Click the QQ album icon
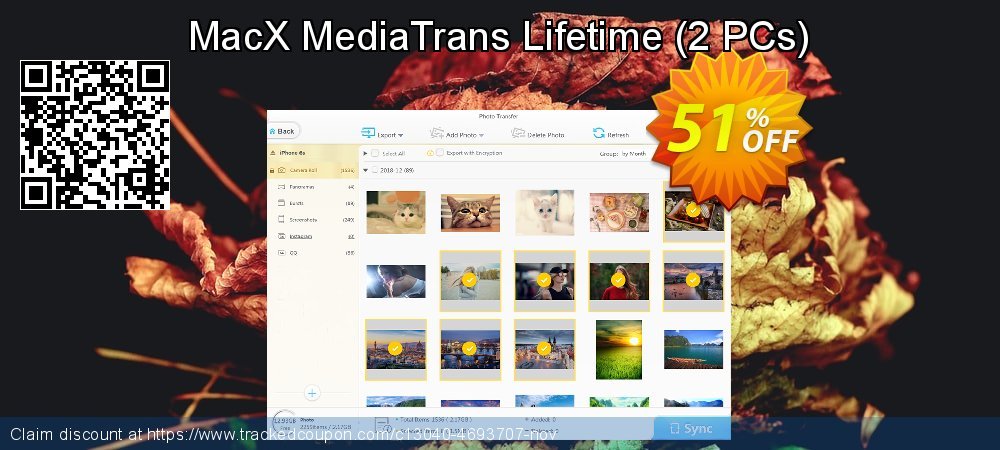 click(282, 252)
